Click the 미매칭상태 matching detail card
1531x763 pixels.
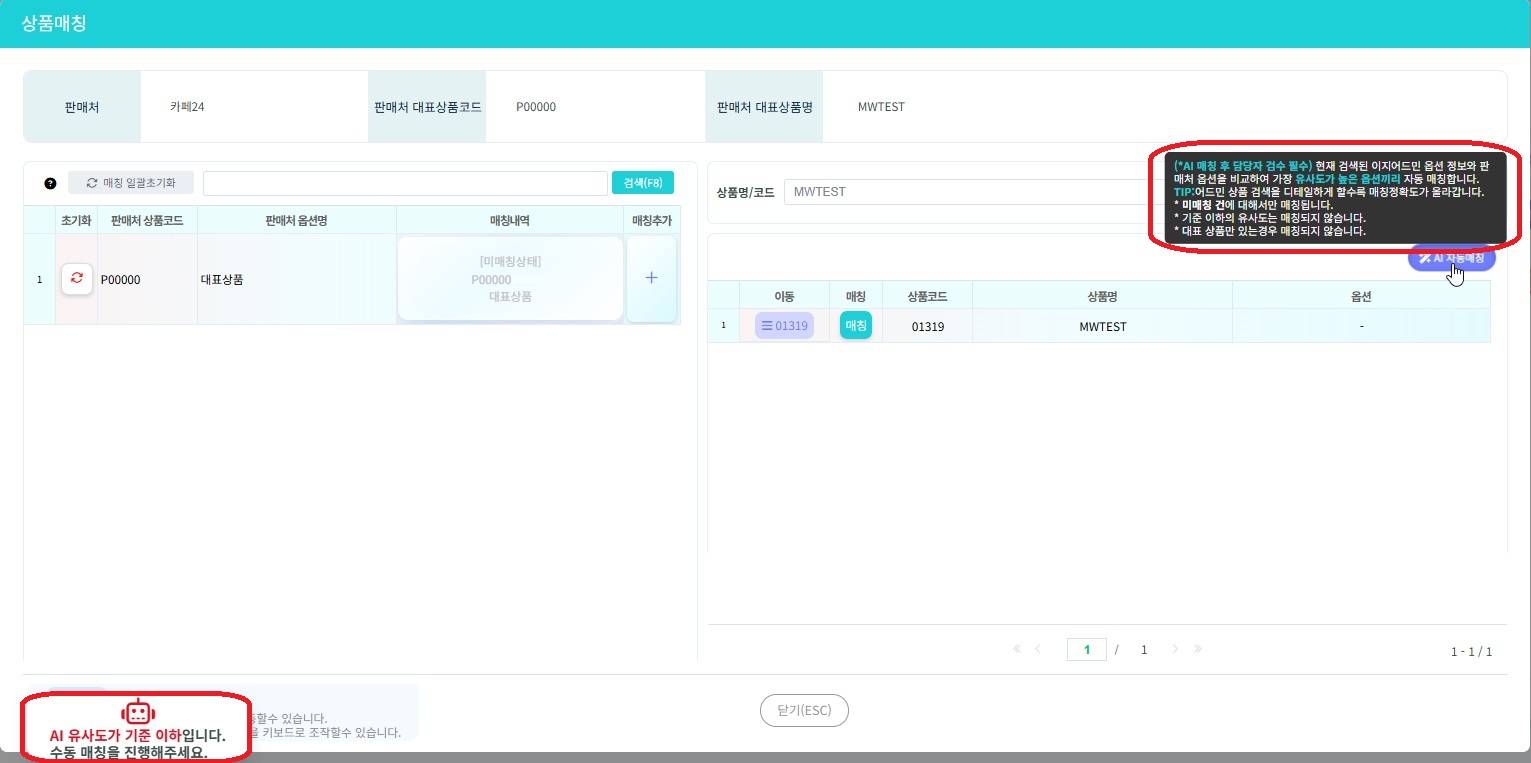click(x=510, y=278)
